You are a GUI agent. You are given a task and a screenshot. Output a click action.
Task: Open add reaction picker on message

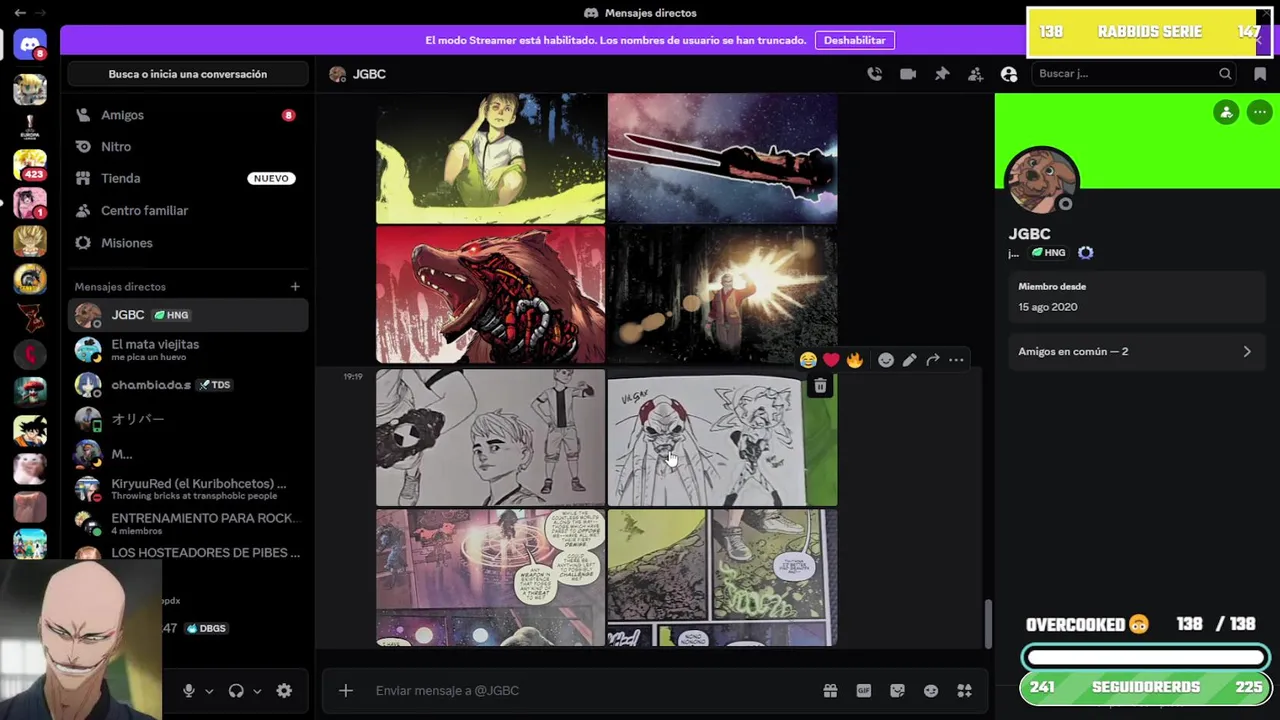pyautogui.click(x=886, y=360)
